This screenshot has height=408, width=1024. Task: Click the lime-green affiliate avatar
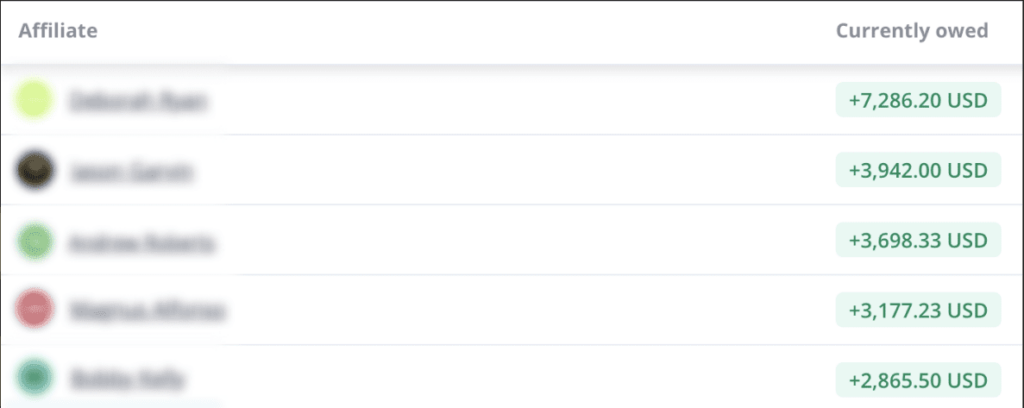[34, 100]
